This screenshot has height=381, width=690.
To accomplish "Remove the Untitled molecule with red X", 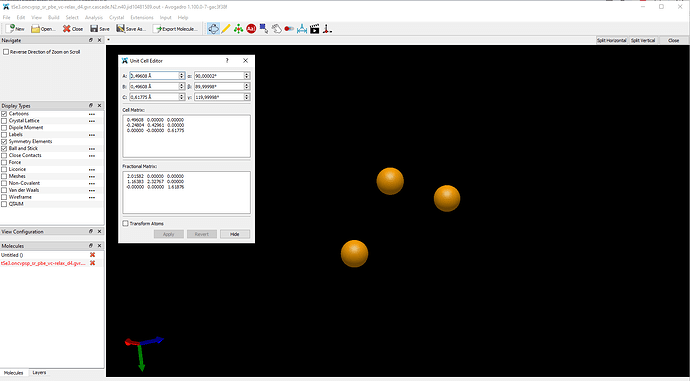I will pyautogui.click(x=92, y=255).
